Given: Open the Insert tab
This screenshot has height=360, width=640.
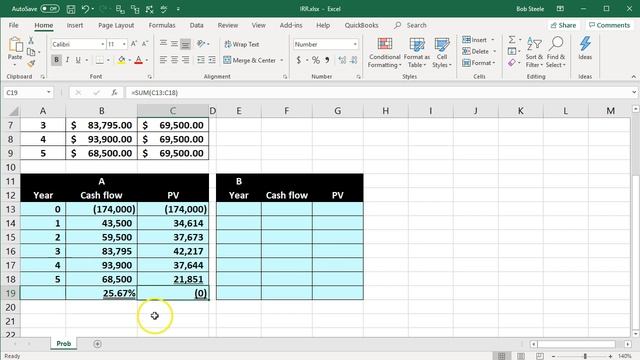Looking at the screenshot, I should [x=75, y=25].
